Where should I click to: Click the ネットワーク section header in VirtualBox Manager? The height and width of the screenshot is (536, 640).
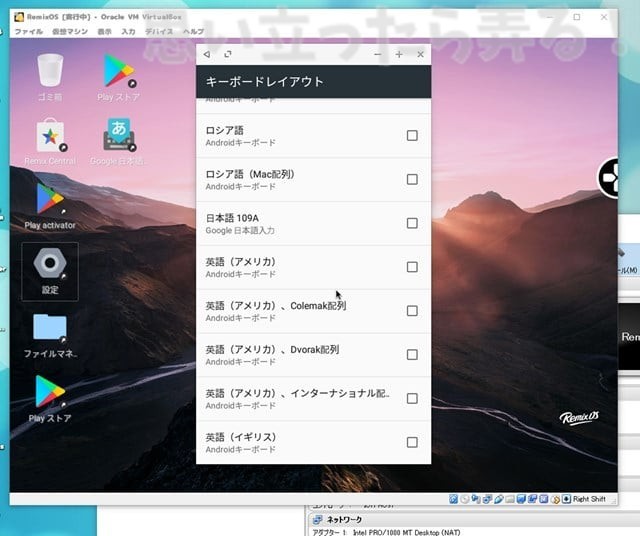tap(344, 520)
